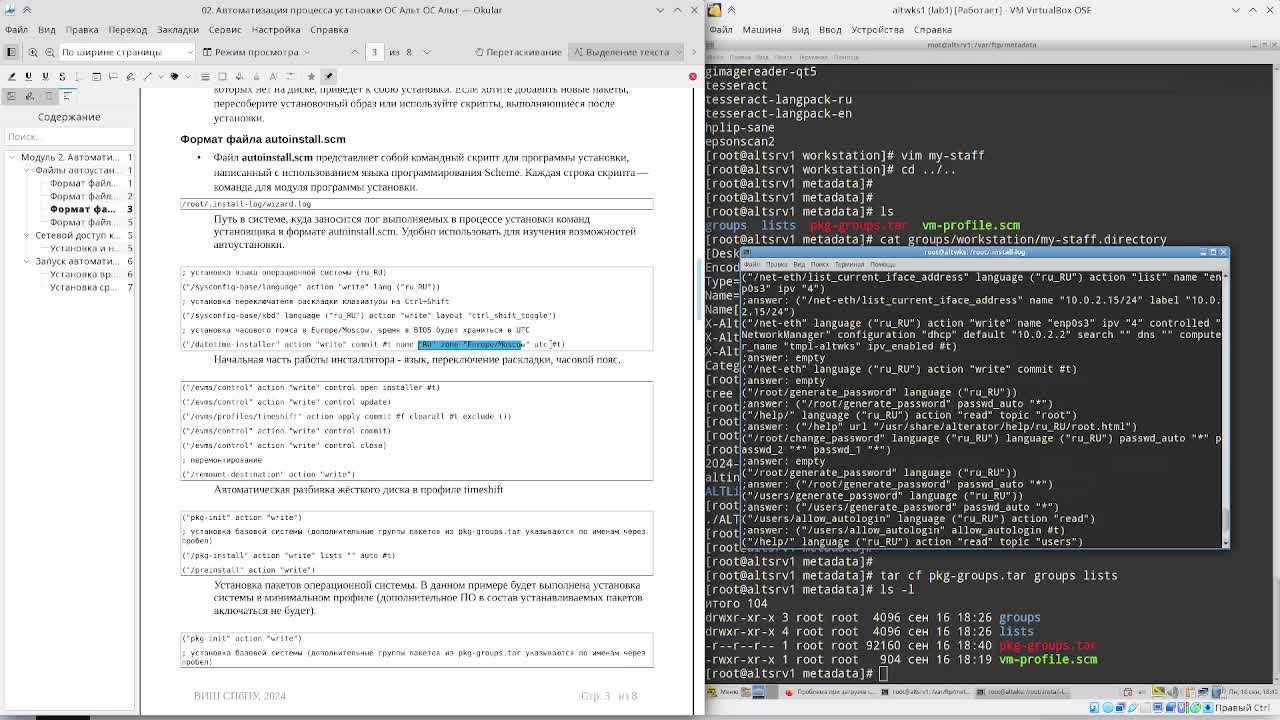Select the pop-up note annotation tool
Image resolution: width=1280 pixels, height=720 pixels.
(x=114, y=76)
